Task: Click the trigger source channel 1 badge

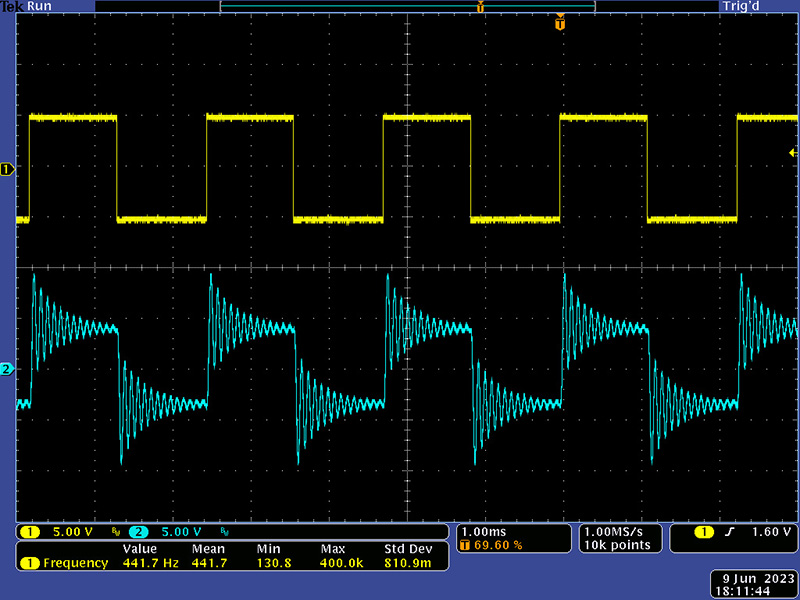Action: coord(705,531)
